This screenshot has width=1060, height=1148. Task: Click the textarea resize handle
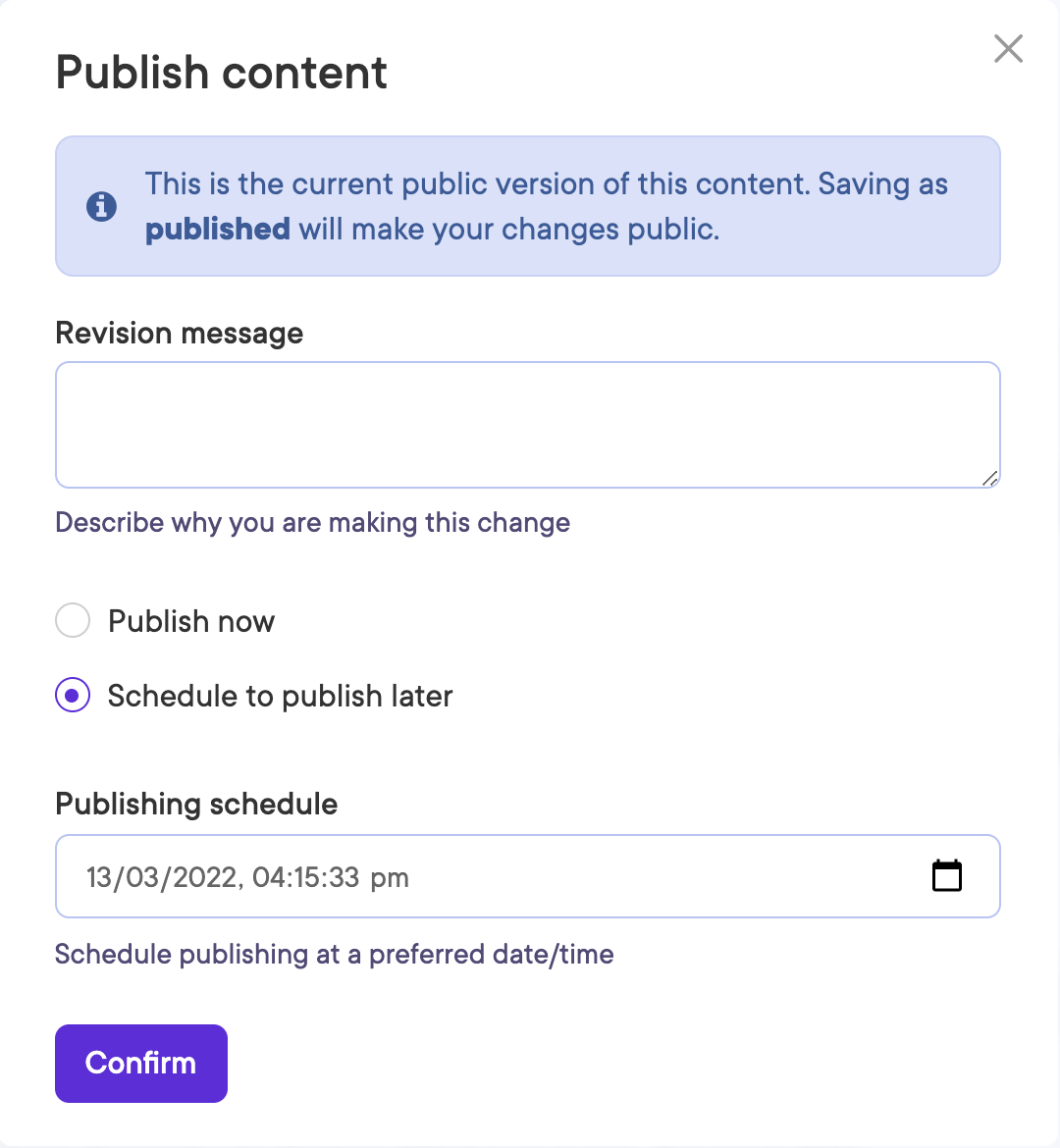(x=991, y=479)
